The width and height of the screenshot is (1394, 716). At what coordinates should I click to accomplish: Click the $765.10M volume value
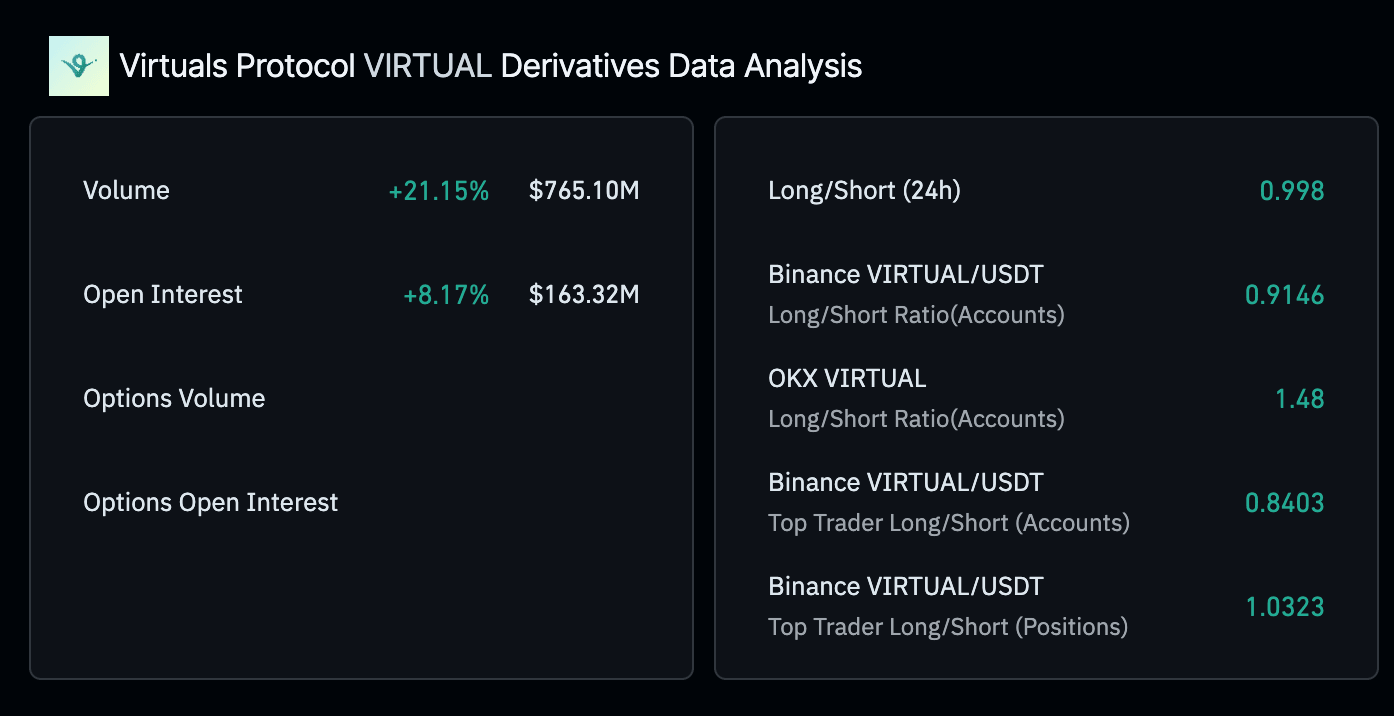[x=584, y=191]
